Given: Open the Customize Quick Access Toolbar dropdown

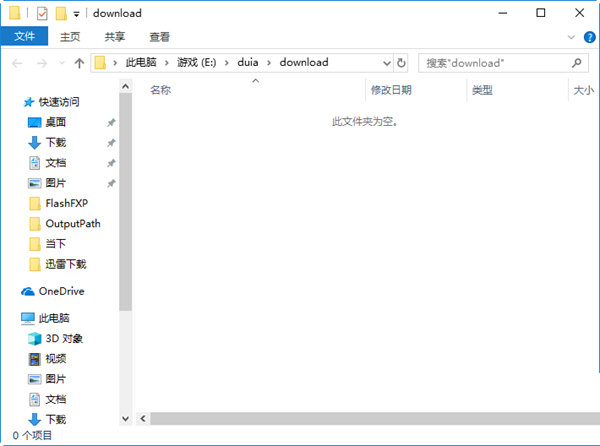Looking at the screenshot, I should [77, 14].
